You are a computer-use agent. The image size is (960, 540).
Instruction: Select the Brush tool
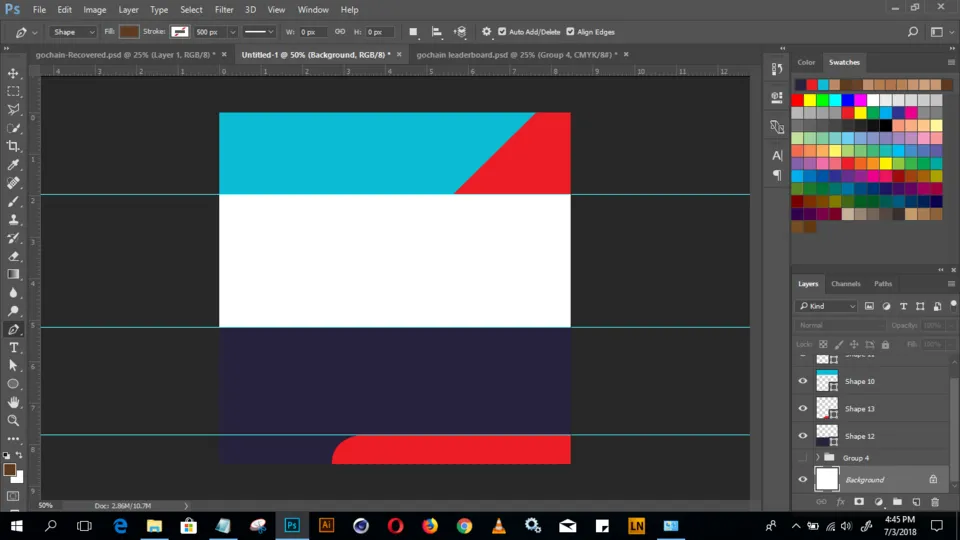[13, 201]
